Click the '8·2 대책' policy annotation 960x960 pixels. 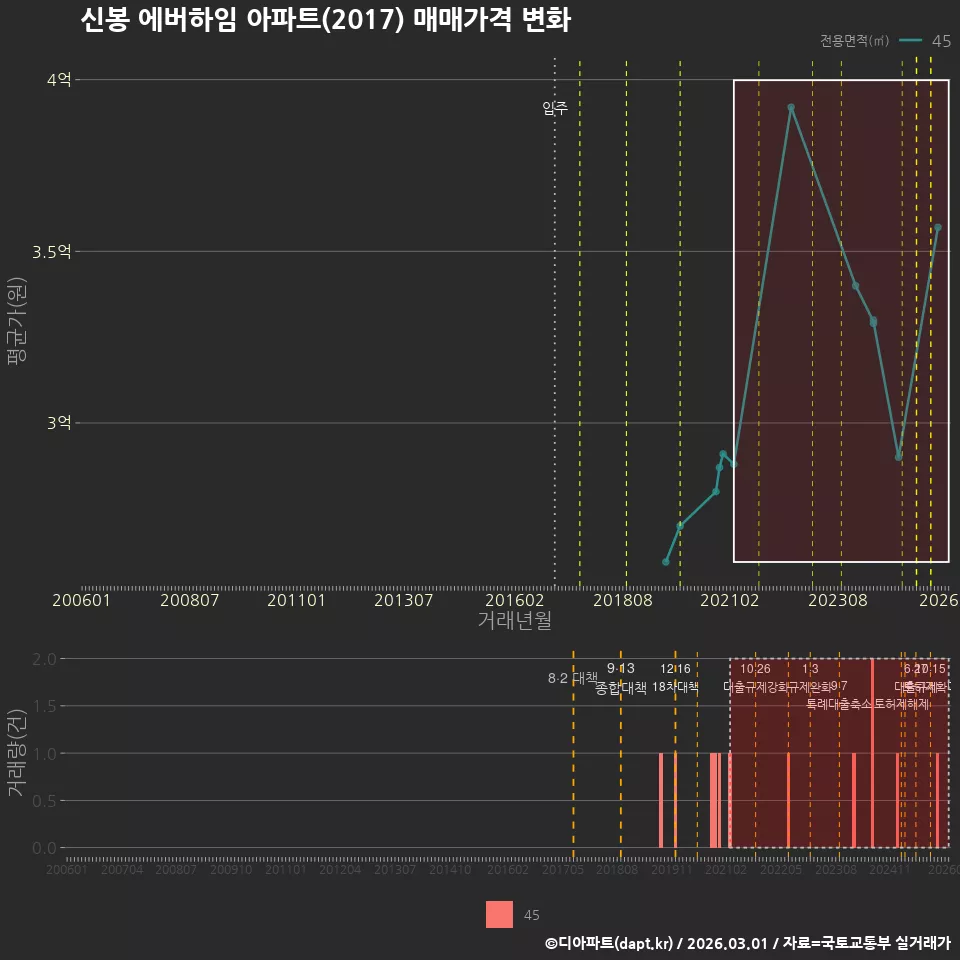click(x=572, y=678)
